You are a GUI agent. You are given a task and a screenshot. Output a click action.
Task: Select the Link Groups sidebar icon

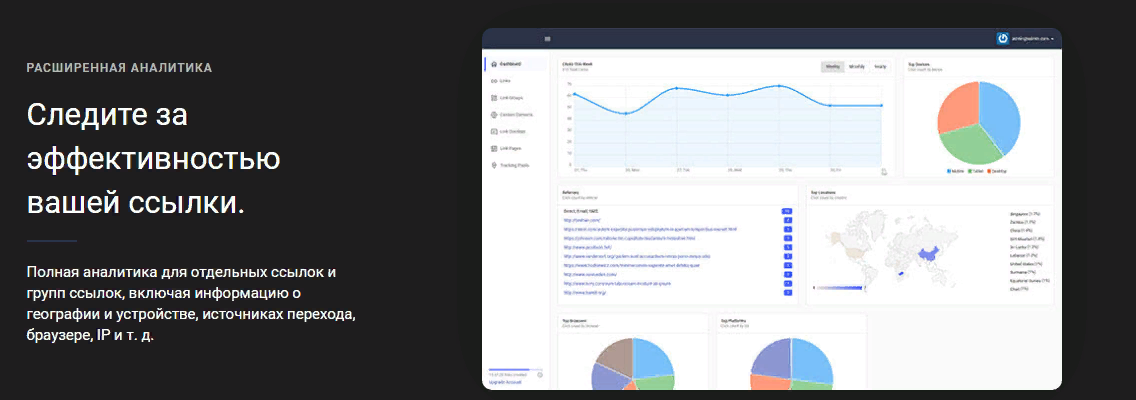(x=494, y=98)
